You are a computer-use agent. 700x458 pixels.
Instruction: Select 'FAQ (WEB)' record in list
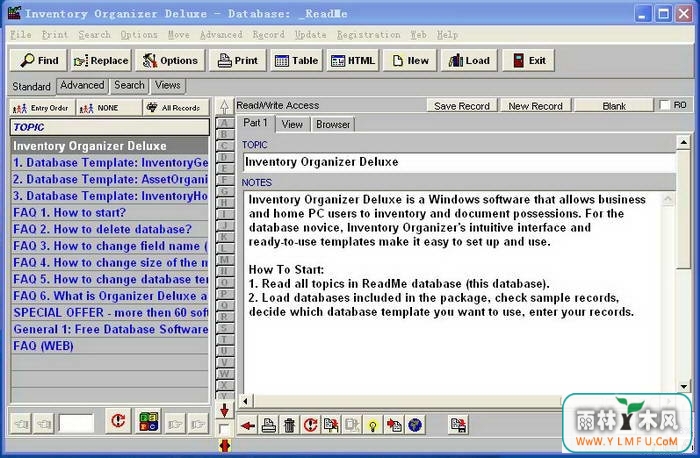tap(110, 346)
